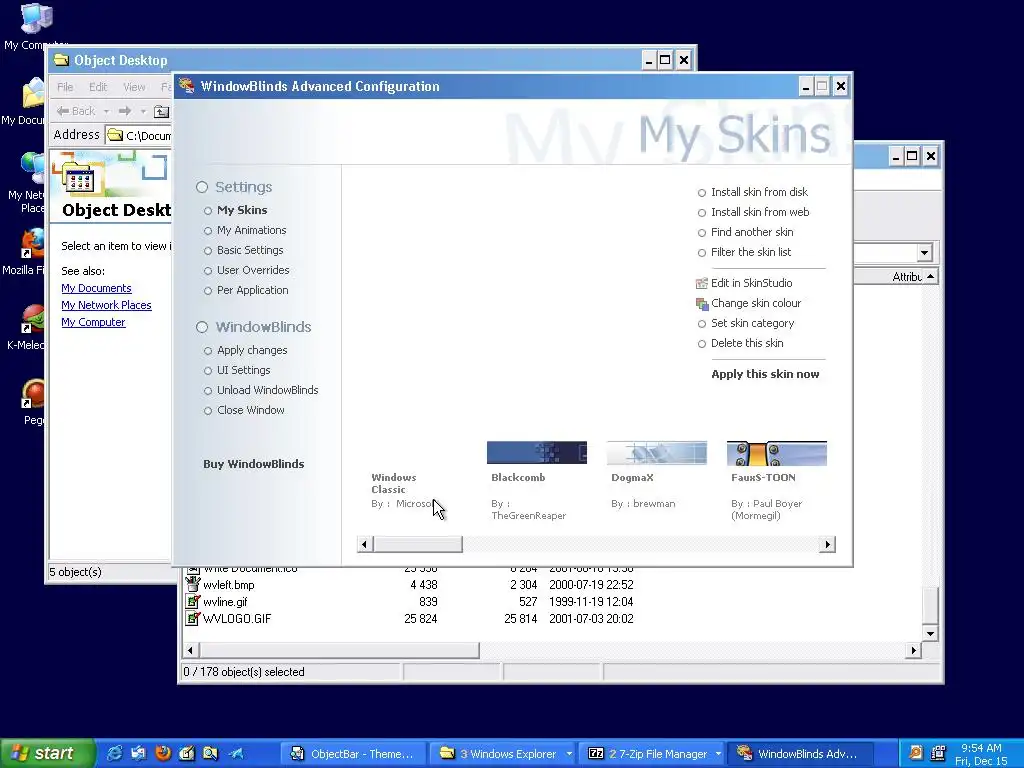Click the skin list horizontal scrollbar thumb
Screen dimensions: 1024x768
point(418,545)
